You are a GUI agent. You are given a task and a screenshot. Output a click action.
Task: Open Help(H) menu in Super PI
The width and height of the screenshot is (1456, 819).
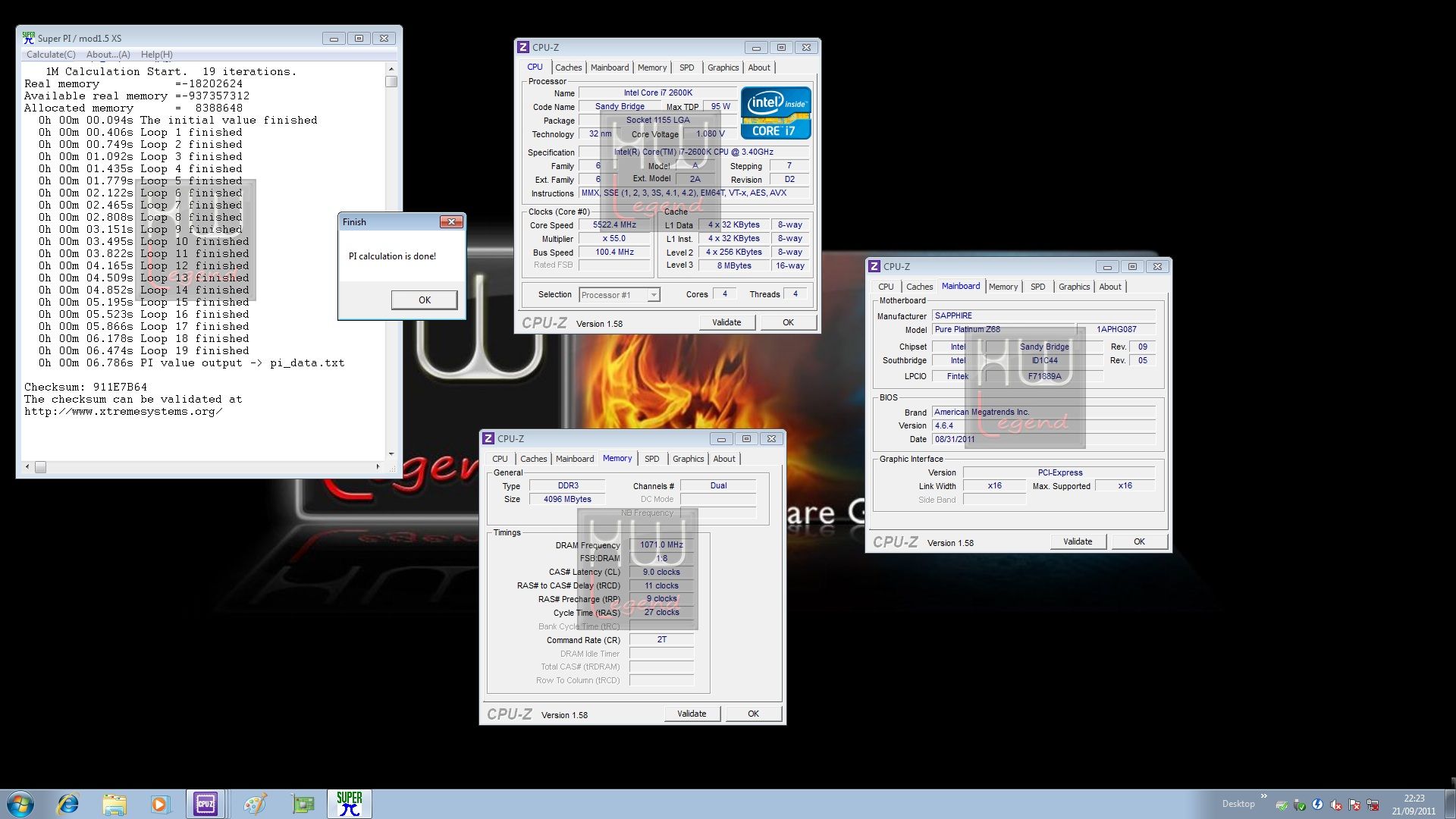tap(157, 55)
